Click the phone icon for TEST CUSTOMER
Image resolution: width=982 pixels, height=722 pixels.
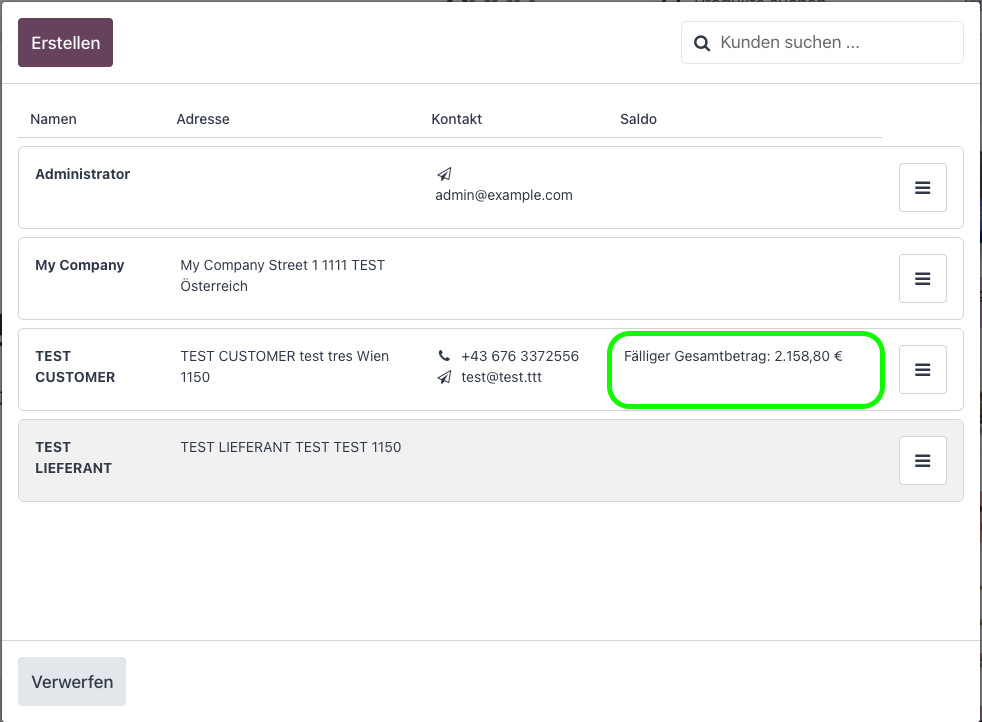tap(444, 356)
